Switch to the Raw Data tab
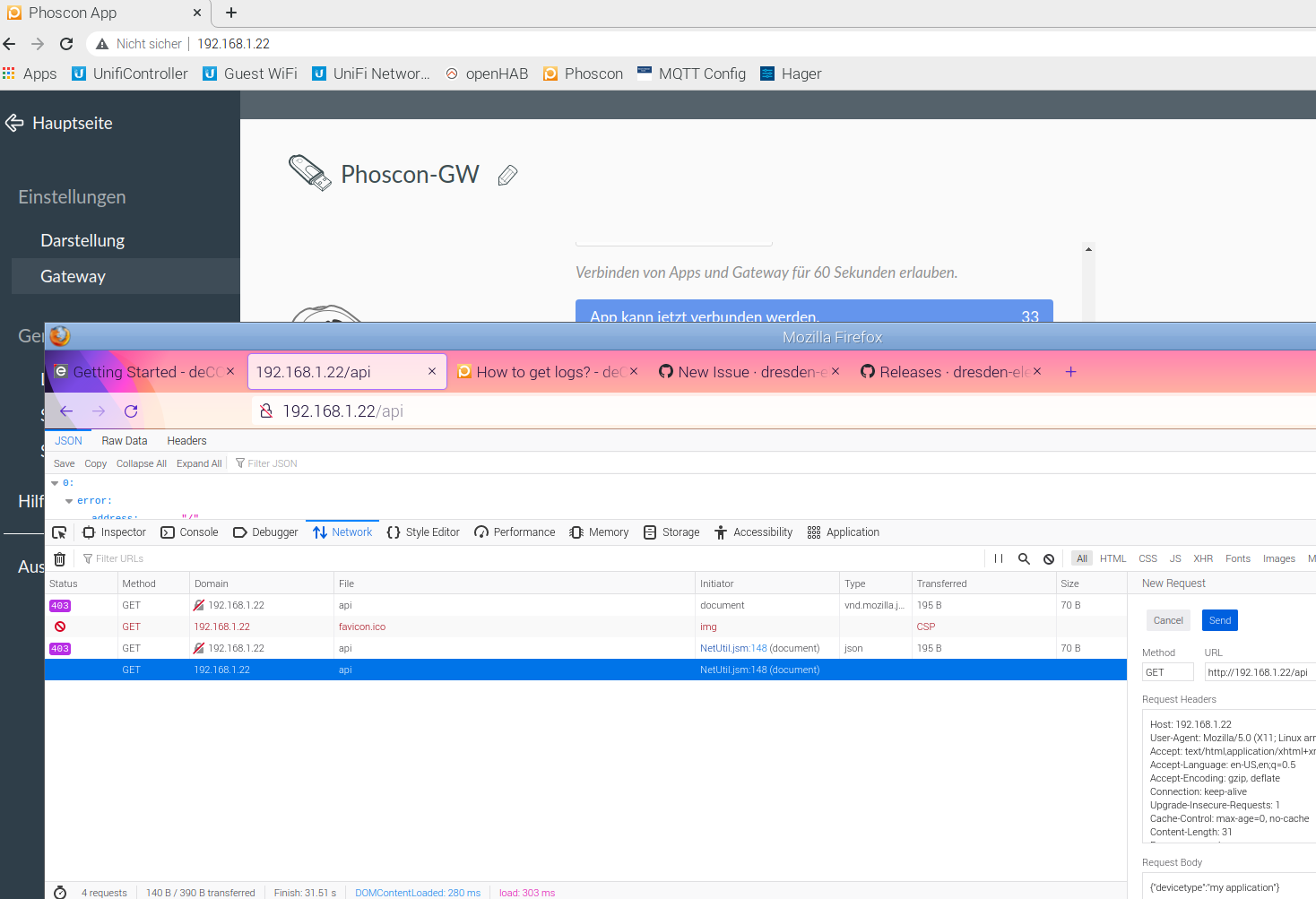Viewport: 1316px width, 899px height. [x=124, y=440]
